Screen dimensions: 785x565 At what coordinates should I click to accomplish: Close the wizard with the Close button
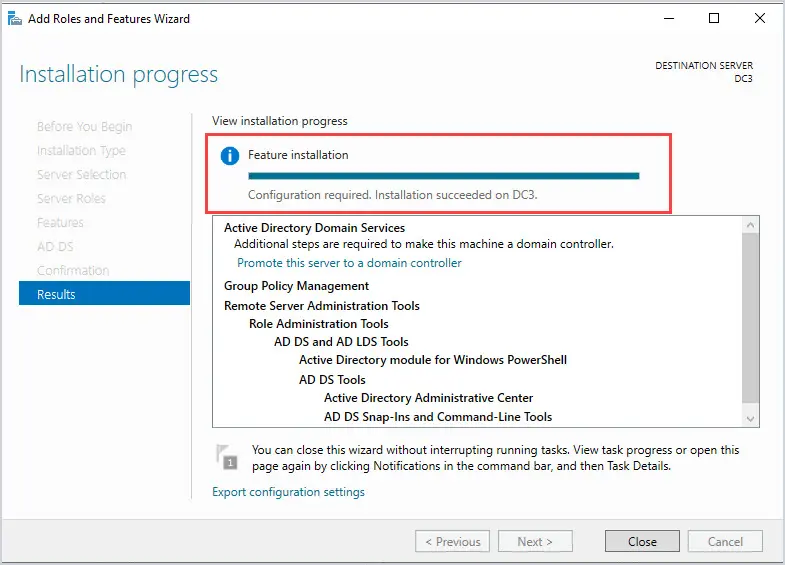tap(642, 541)
